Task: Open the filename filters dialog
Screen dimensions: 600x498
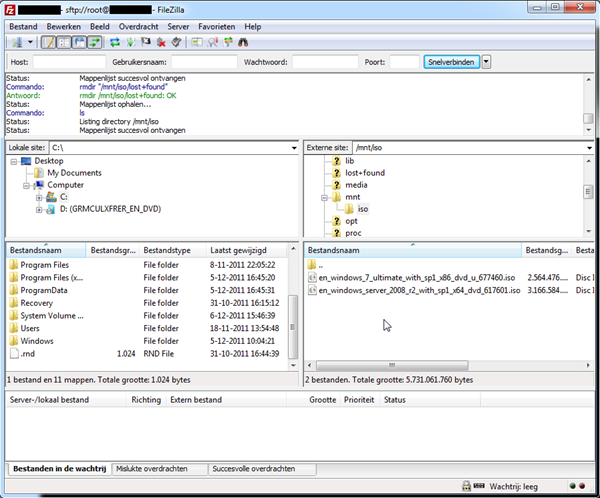Action: [197, 42]
